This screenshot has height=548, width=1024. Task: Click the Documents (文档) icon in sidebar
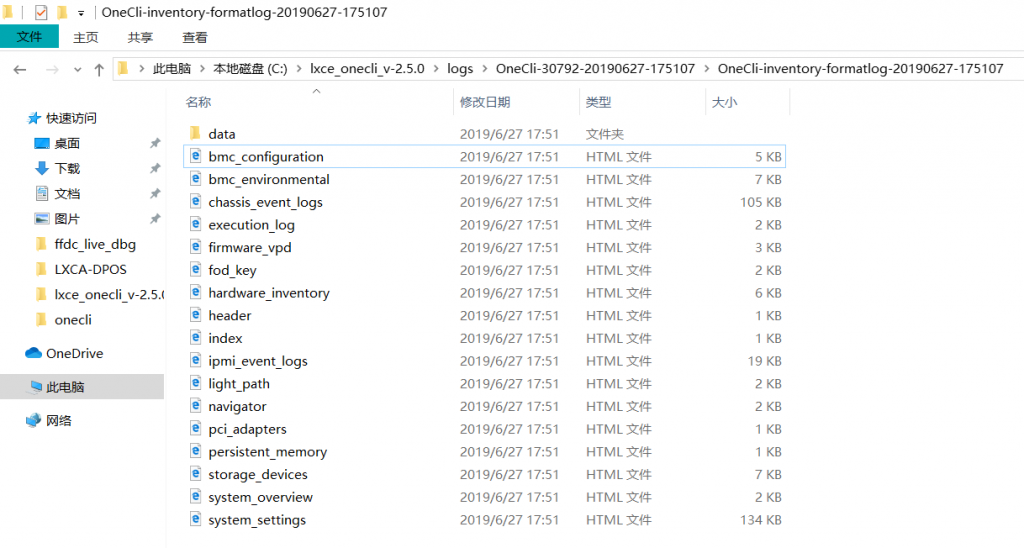tap(42, 193)
